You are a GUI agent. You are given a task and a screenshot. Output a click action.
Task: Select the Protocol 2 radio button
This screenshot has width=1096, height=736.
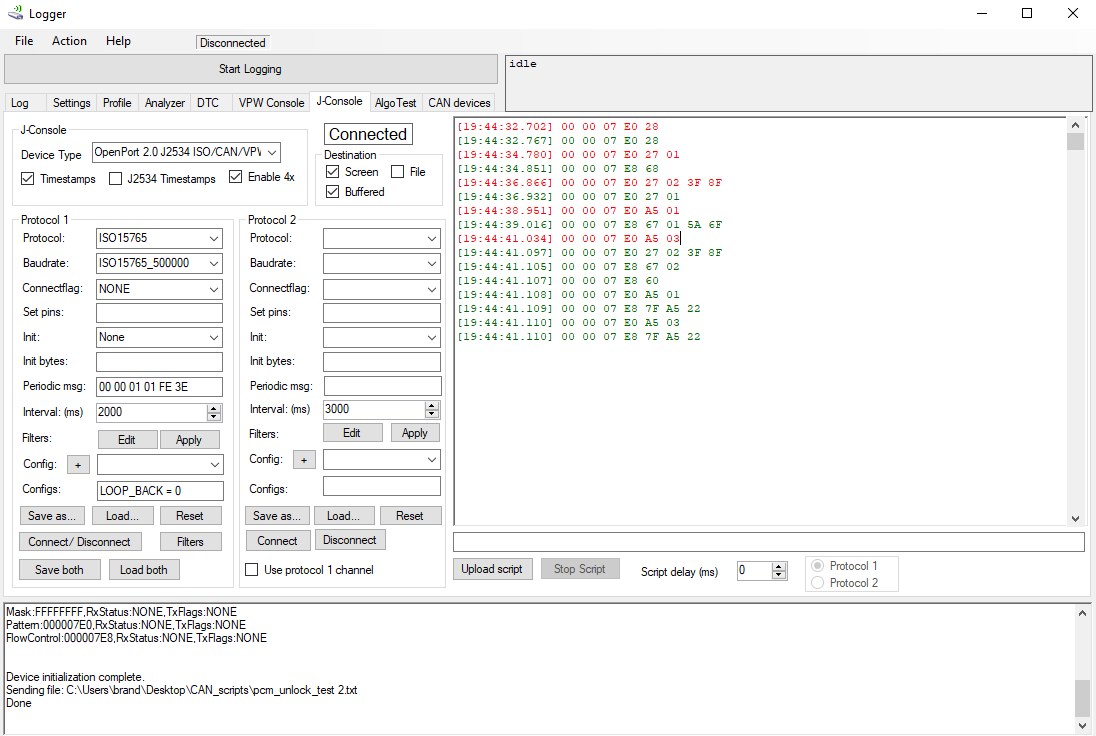pyautogui.click(x=817, y=582)
